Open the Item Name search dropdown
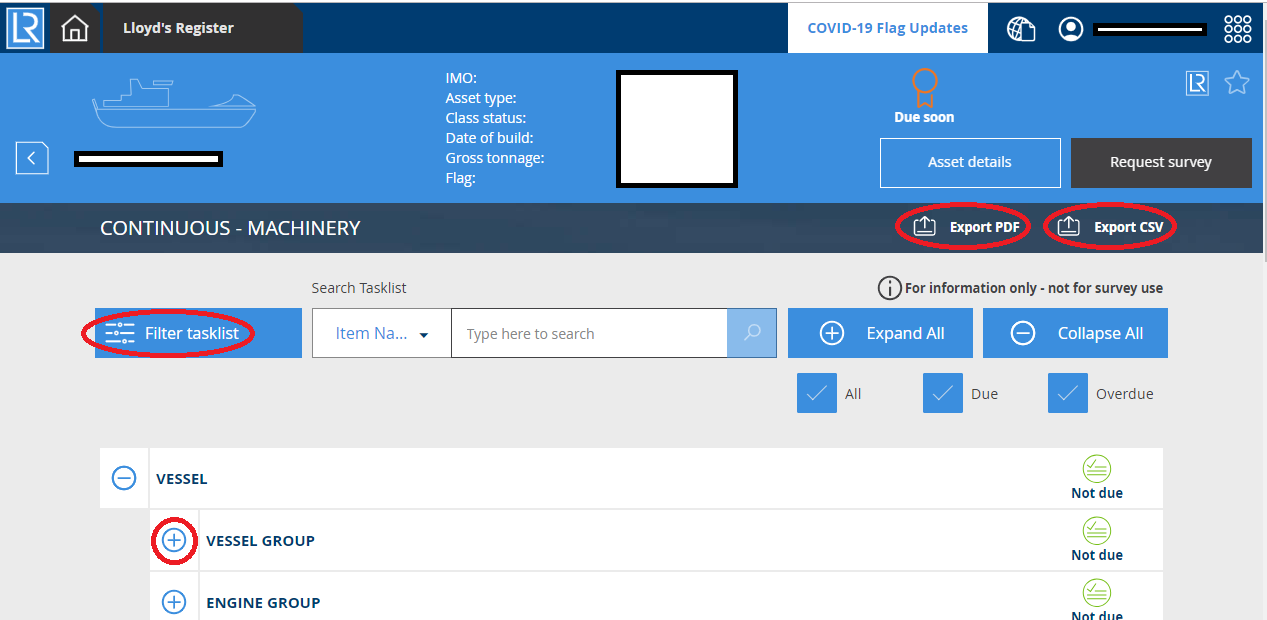This screenshot has width=1267, height=620. [x=382, y=333]
